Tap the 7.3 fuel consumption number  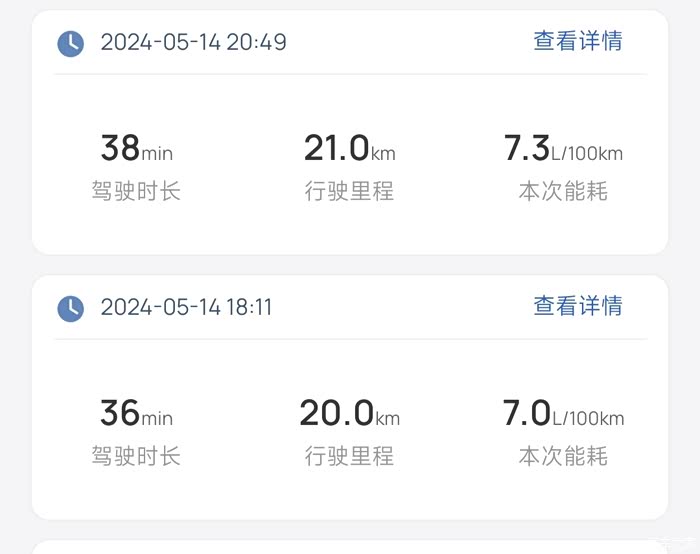[x=527, y=149]
